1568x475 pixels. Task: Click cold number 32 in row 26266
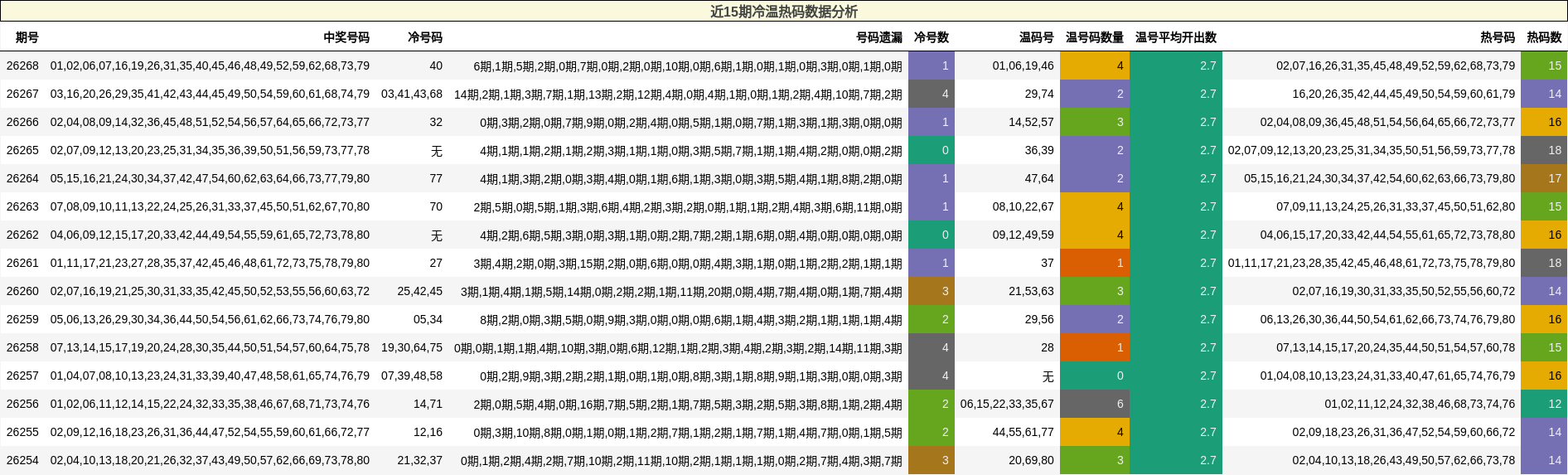tap(436, 122)
